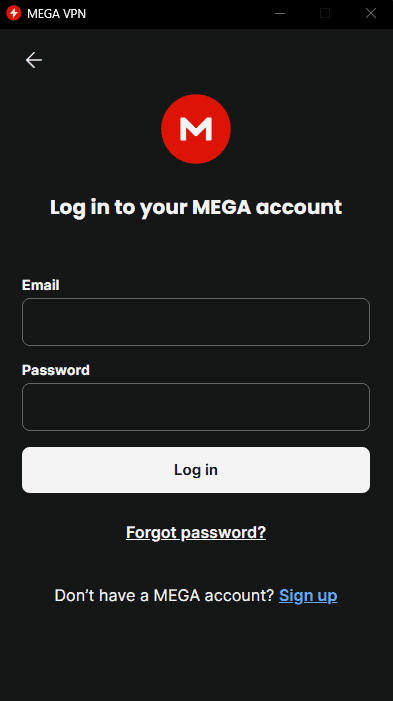393x701 pixels.
Task: Click the white Log in button
Action: (196, 470)
